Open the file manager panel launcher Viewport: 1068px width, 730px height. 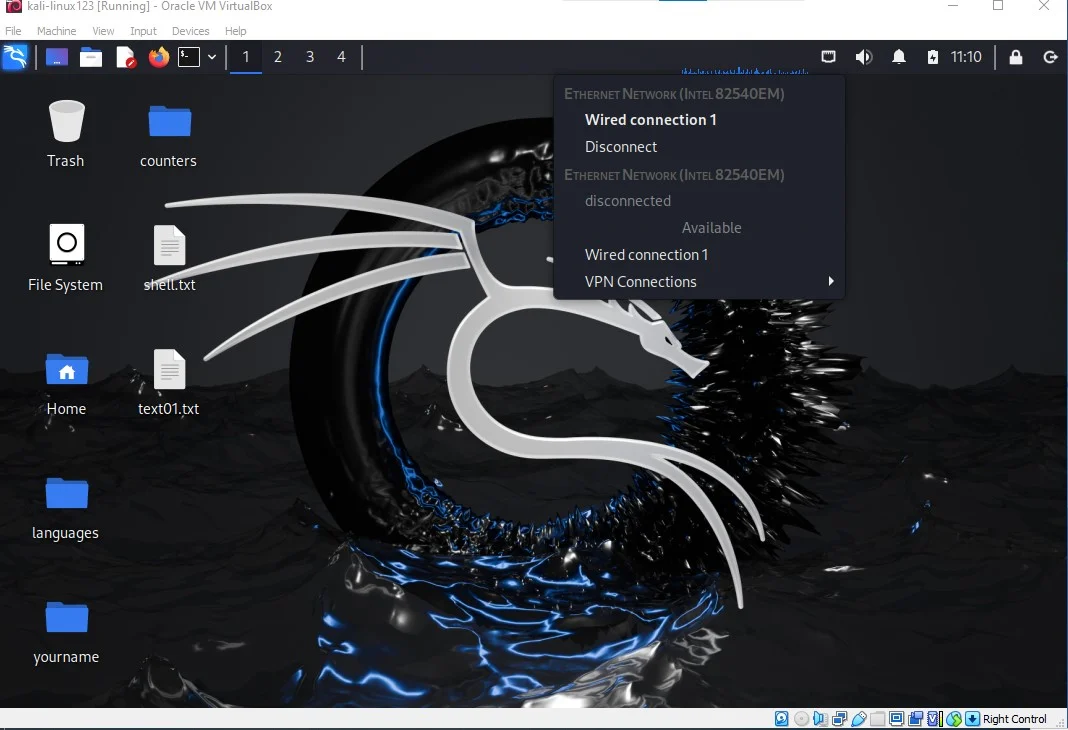(91, 57)
